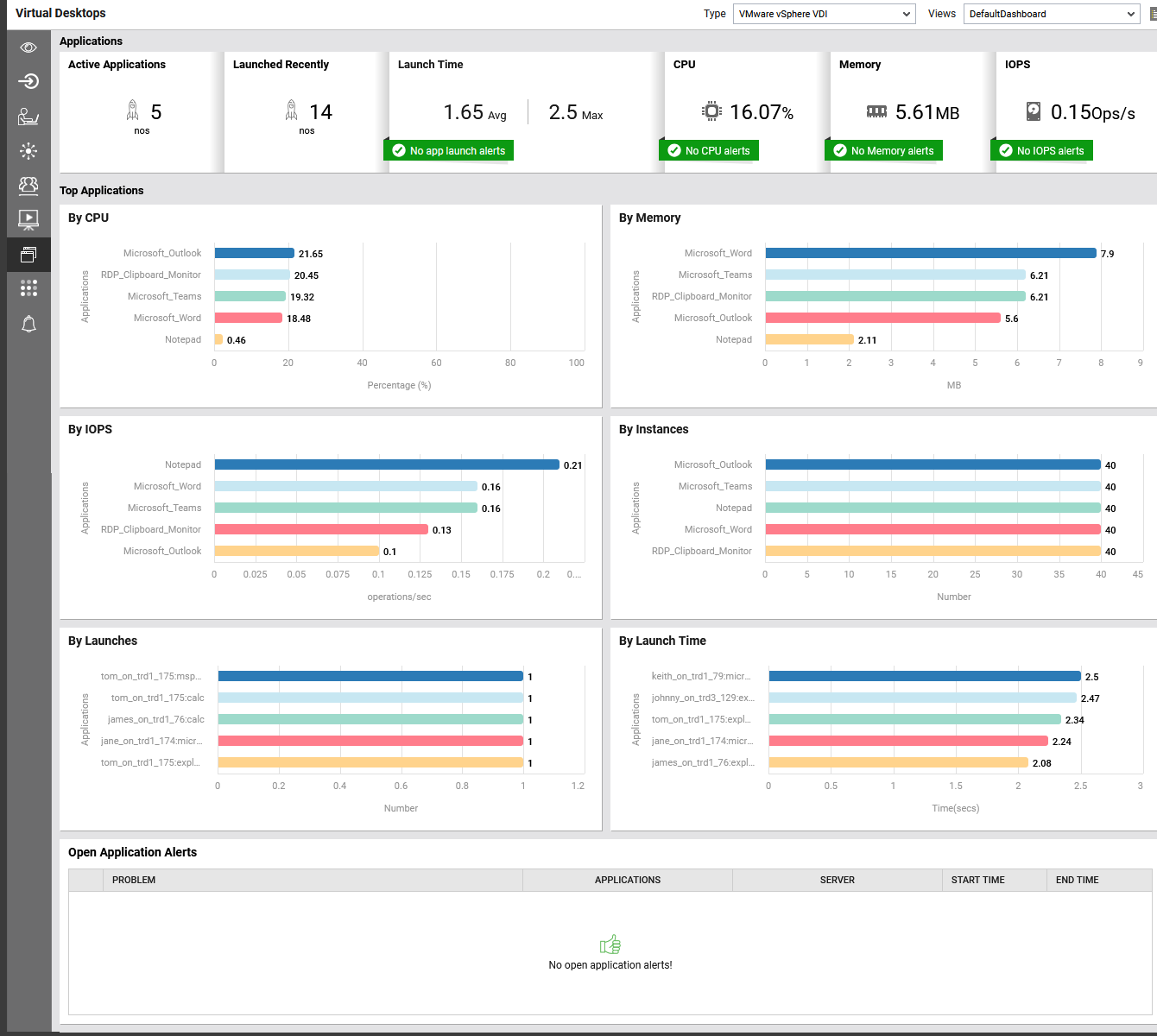Click the No Memory alerts badge
This screenshot has width=1157, height=1036.
883,149
